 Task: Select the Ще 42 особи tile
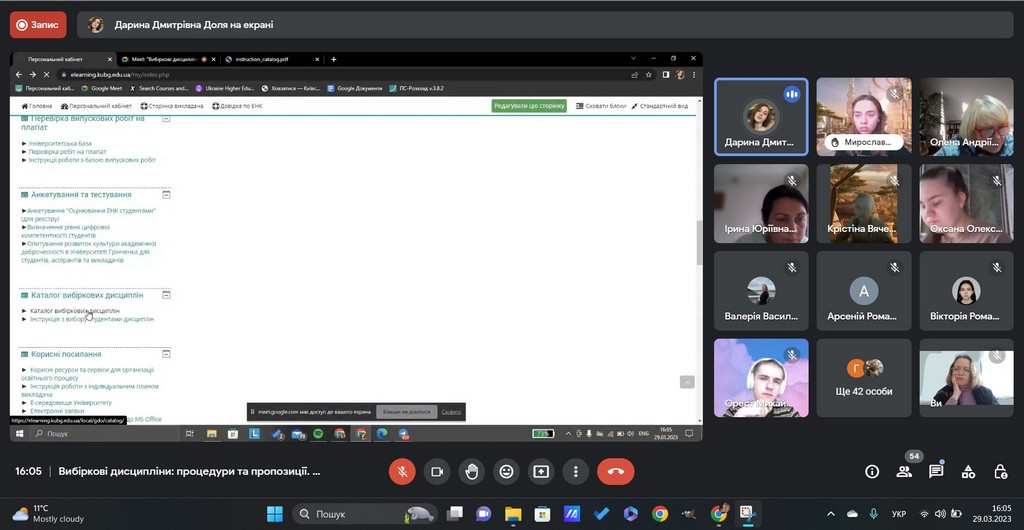[864, 377]
